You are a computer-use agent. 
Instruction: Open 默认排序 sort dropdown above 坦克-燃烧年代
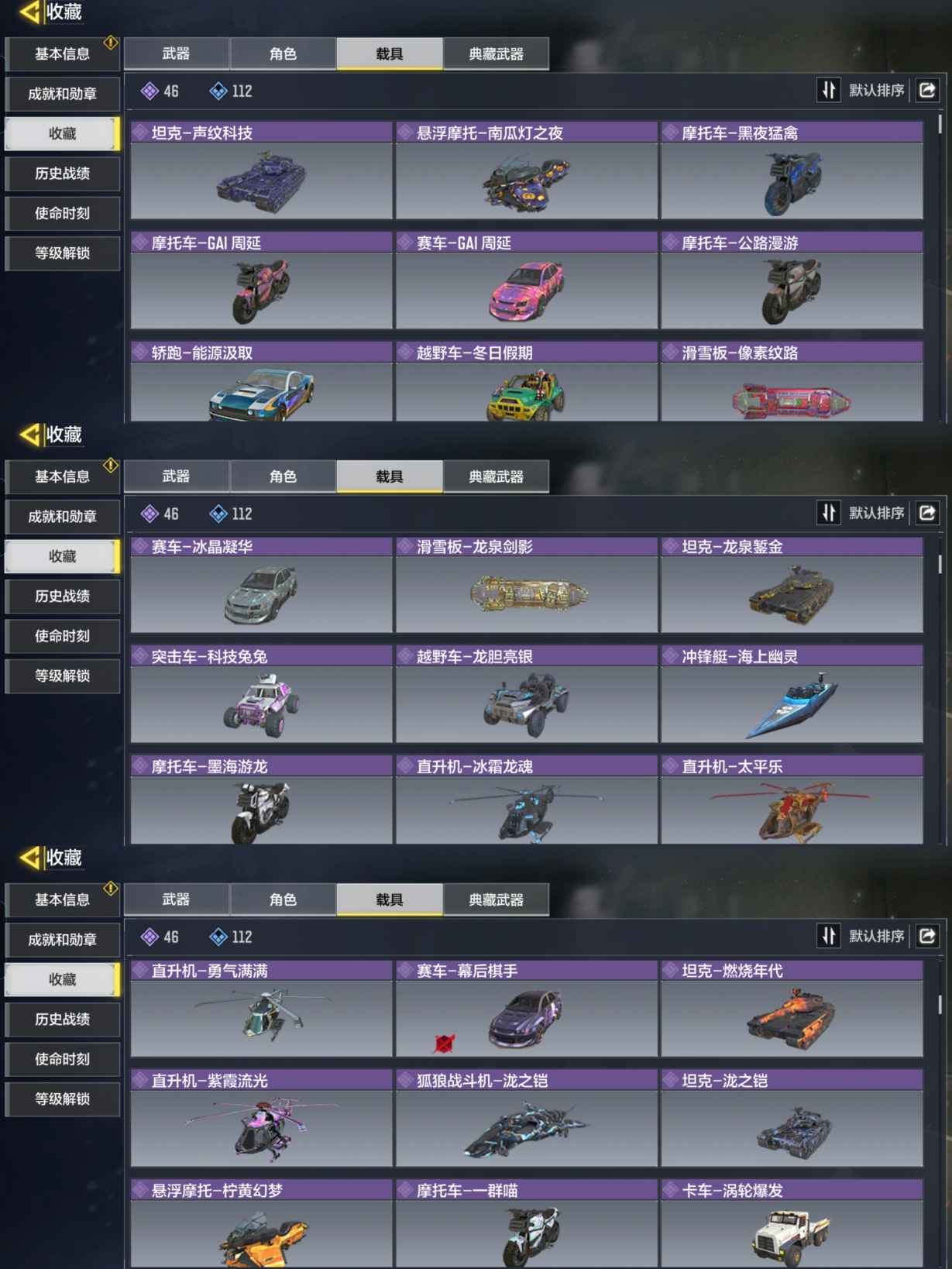pyautogui.click(x=876, y=936)
